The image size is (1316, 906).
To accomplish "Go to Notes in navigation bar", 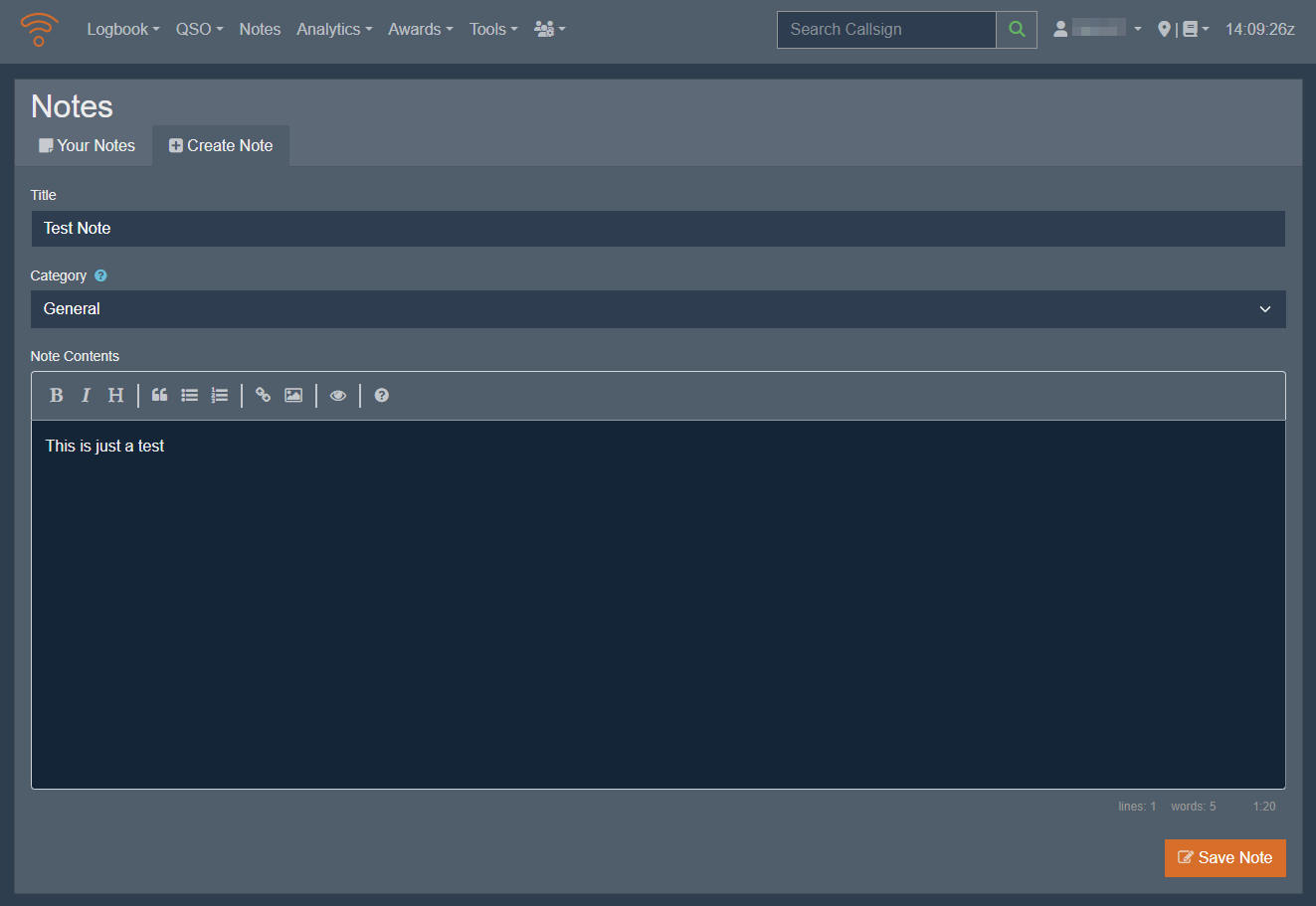I will 260,30.
